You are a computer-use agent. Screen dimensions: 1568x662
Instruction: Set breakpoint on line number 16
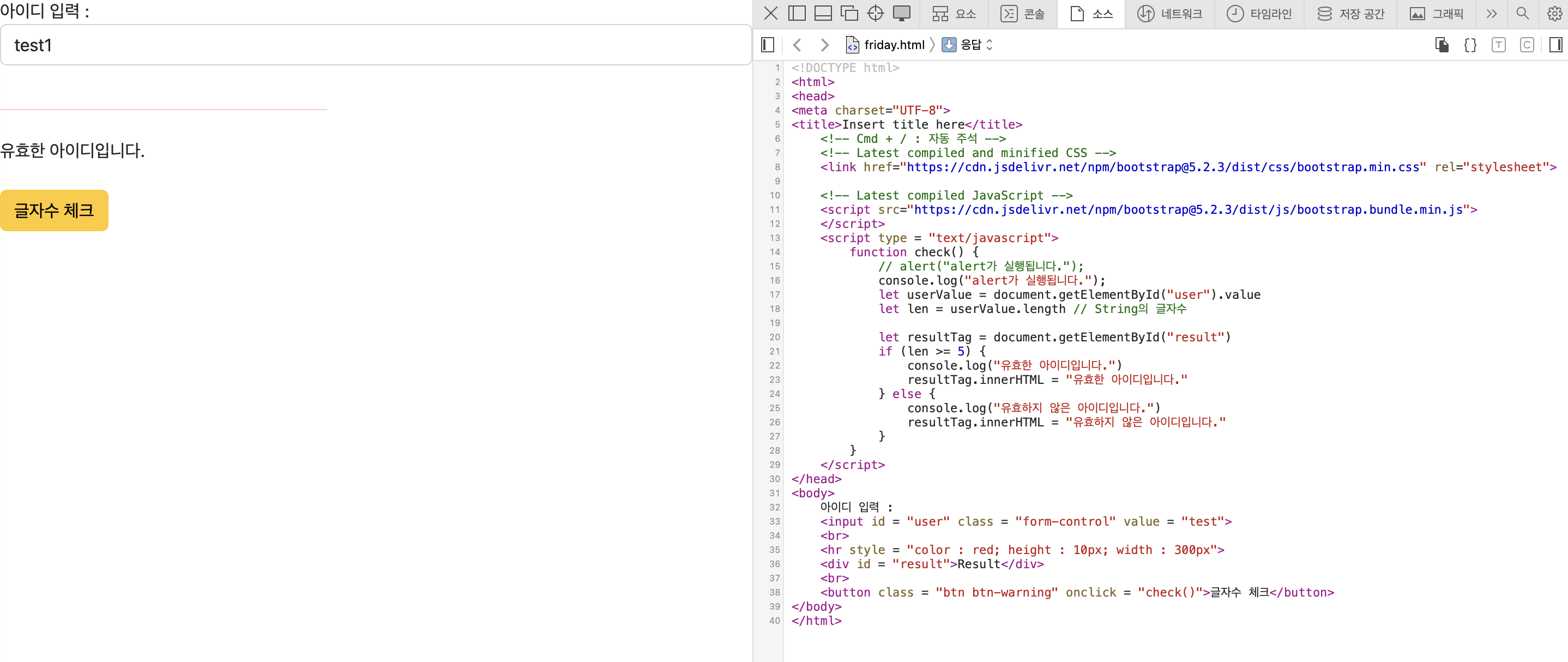[x=774, y=281]
